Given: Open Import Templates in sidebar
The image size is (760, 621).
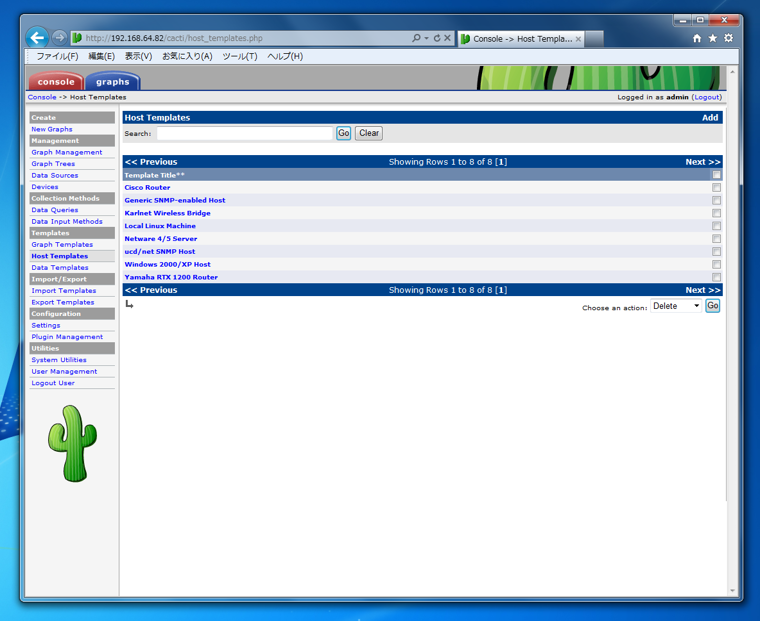Looking at the screenshot, I should click(64, 290).
